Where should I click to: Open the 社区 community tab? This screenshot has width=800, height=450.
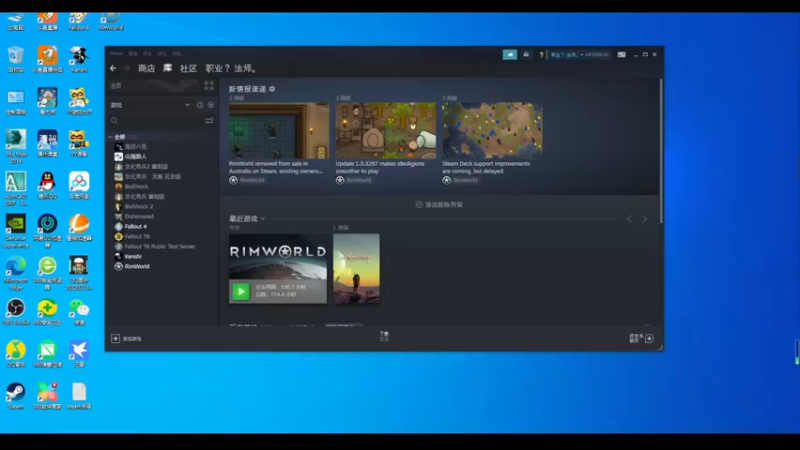click(188, 68)
